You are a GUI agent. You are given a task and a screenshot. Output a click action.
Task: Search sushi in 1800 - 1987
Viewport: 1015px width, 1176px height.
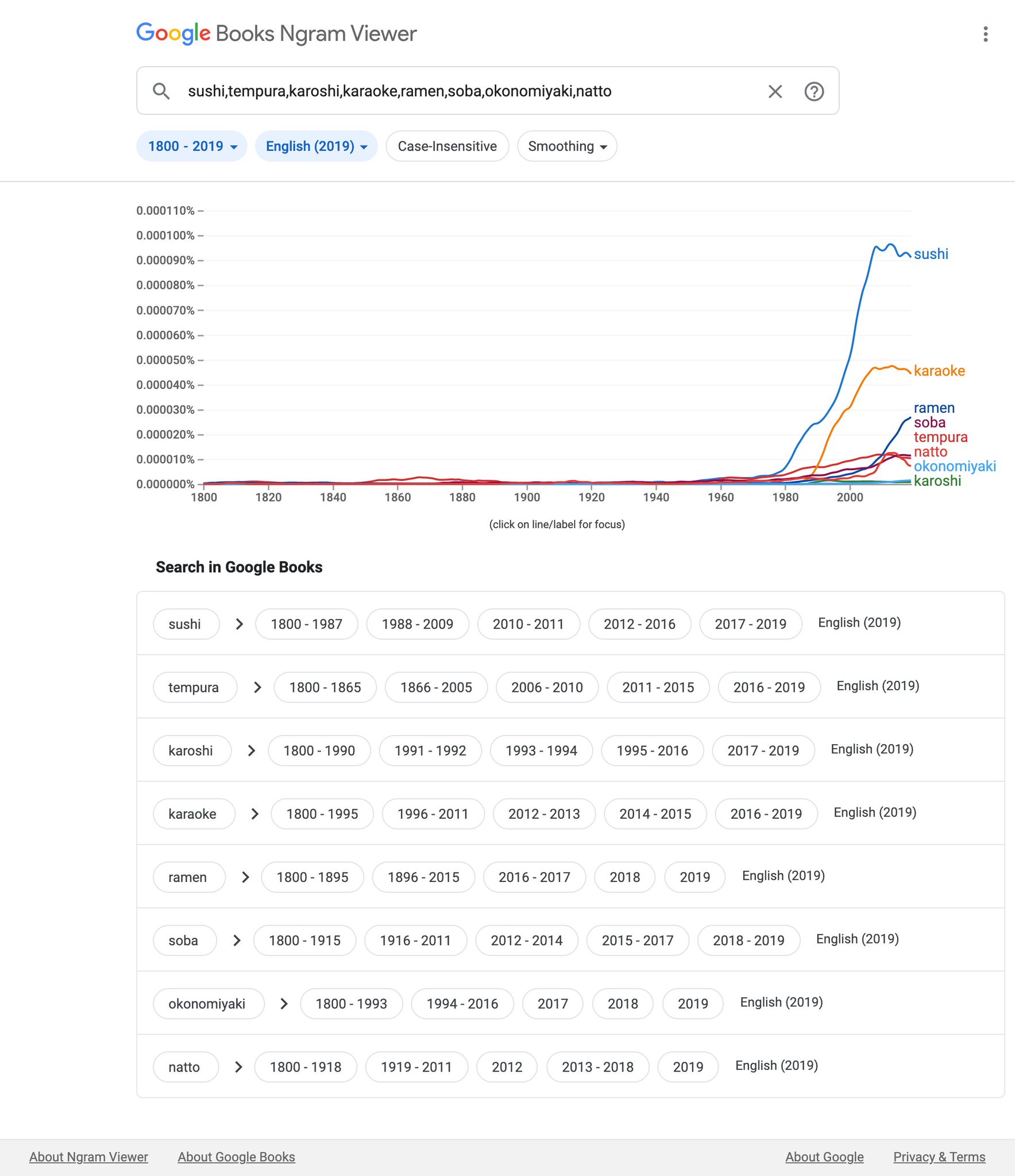306,624
